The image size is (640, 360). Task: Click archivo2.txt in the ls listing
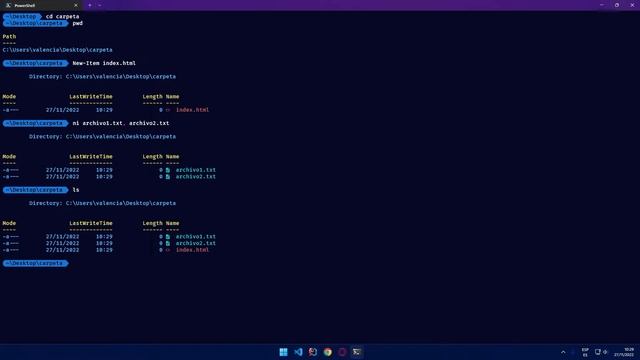[196, 243]
